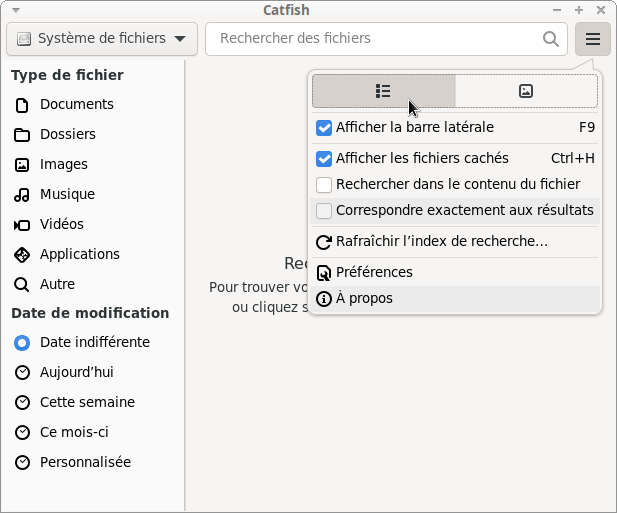Filter by Musique file type

click(x=67, y=194)
